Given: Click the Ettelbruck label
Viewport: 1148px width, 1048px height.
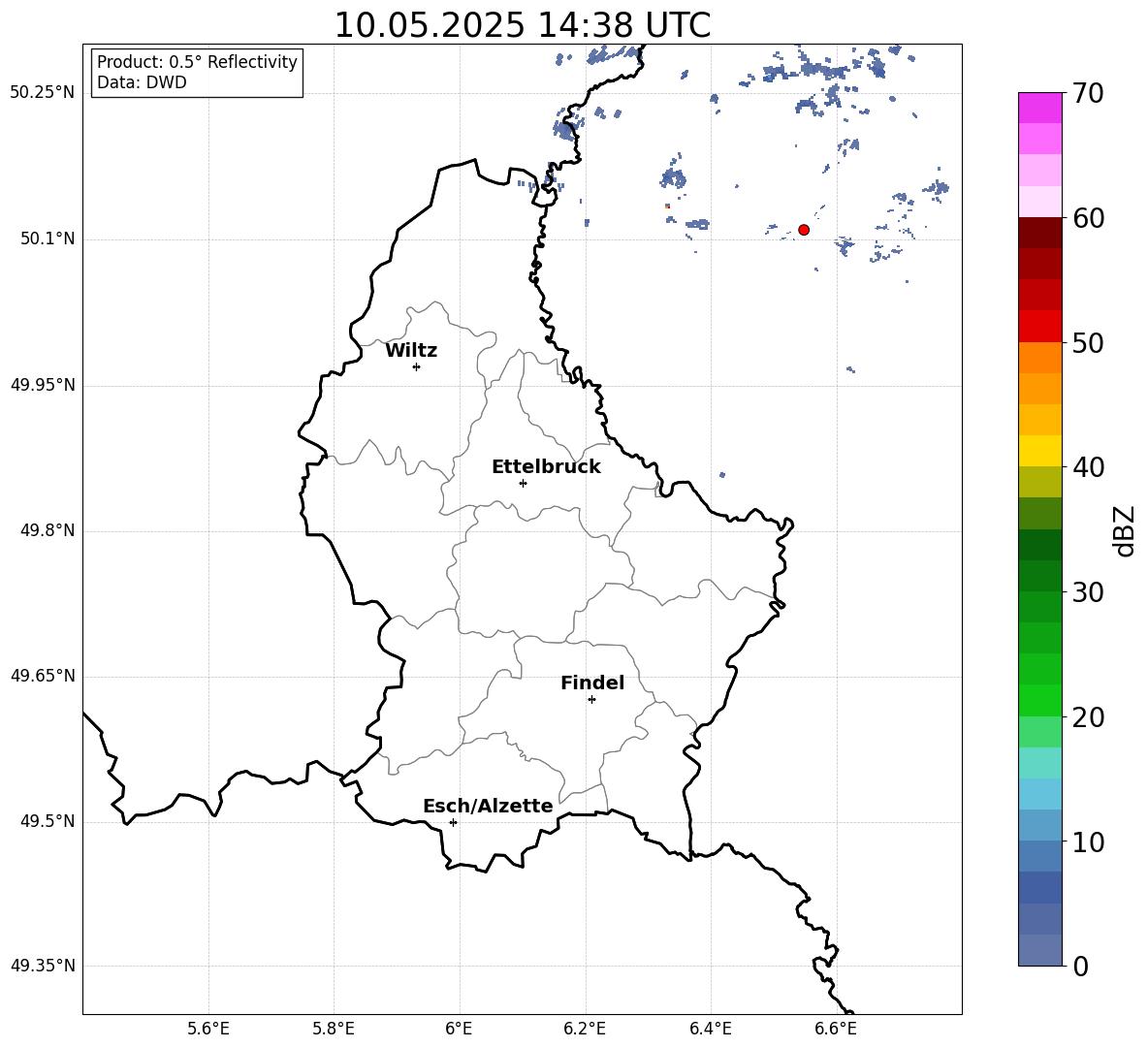Looking at the screenshot, I should (x=546, y=467).
